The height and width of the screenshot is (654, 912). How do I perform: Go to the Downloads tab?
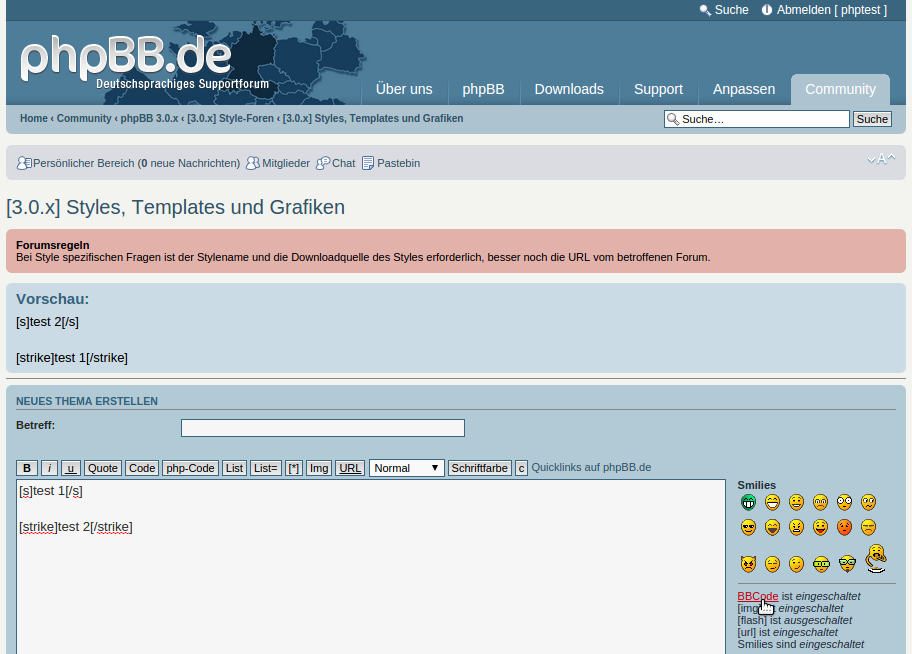point(569,89)
